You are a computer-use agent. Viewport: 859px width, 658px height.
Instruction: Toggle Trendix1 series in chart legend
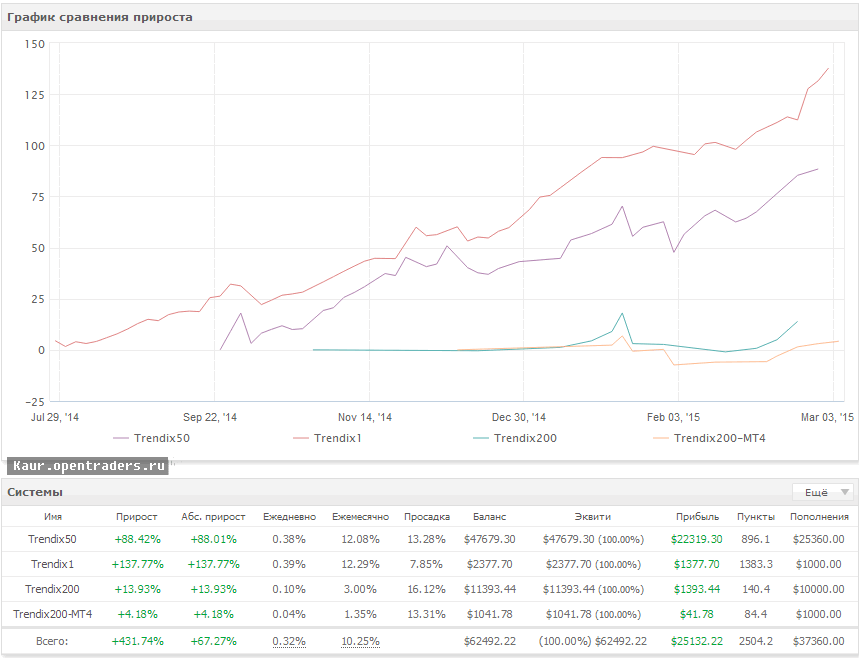335,438
